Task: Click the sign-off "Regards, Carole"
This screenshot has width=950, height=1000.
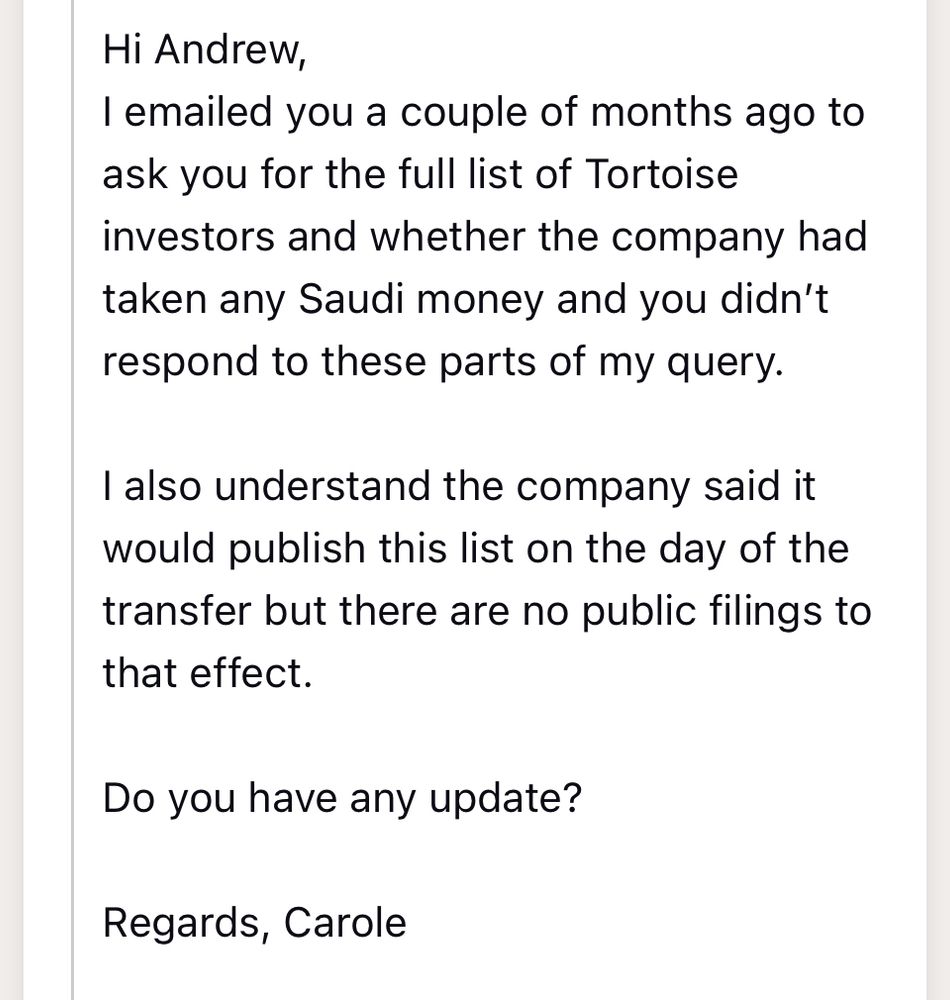Action: point(254,923)
